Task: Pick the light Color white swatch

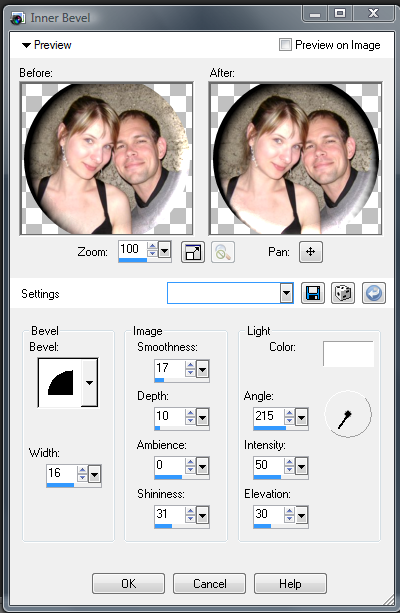Action: (x=348, y=353)
